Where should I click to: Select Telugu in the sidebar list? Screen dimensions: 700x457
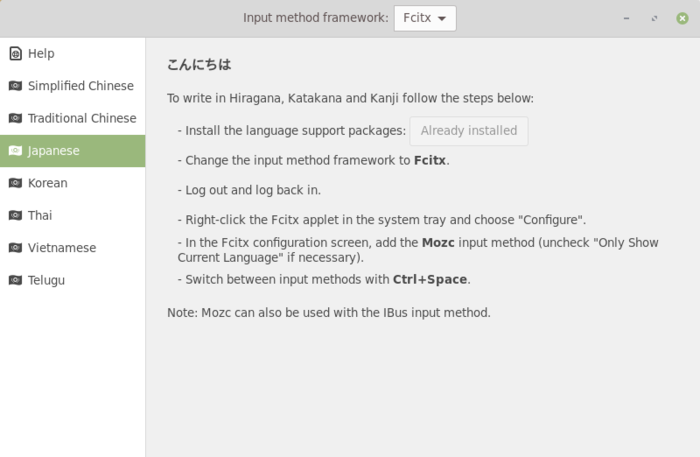[x=46, y=280]
